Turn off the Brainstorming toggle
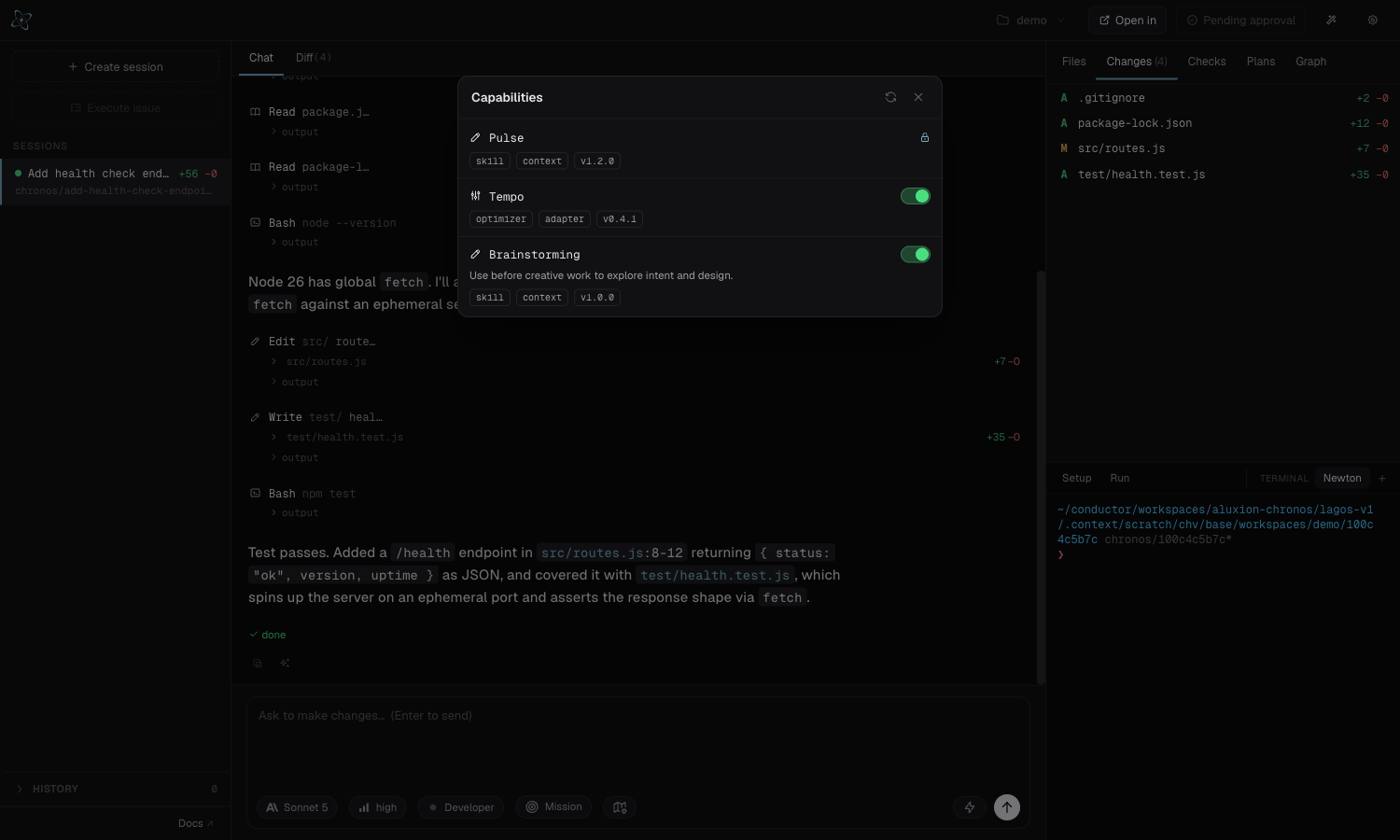 (x=916, y=255)
